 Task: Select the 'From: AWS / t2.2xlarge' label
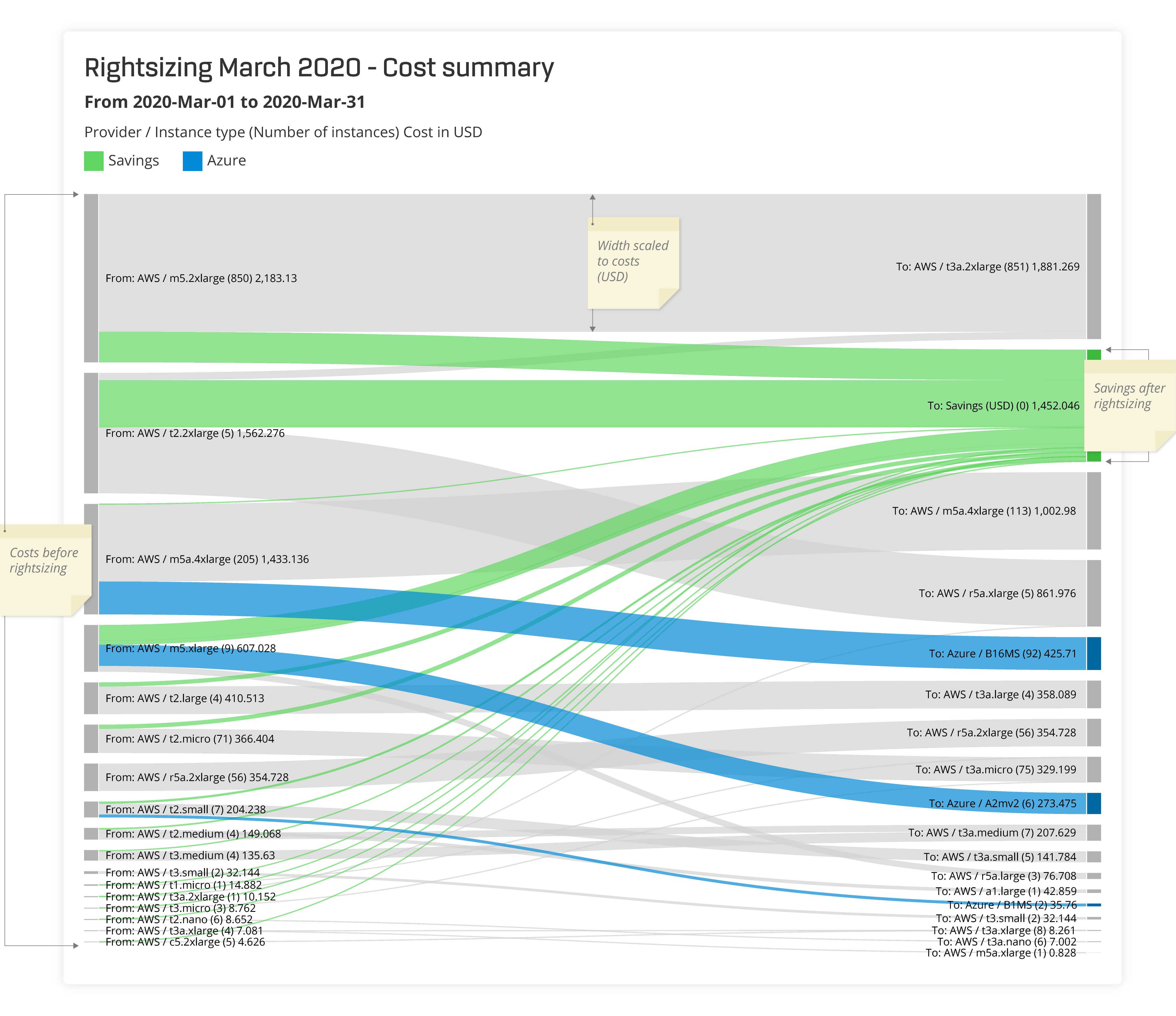click(x=195, y=433)
